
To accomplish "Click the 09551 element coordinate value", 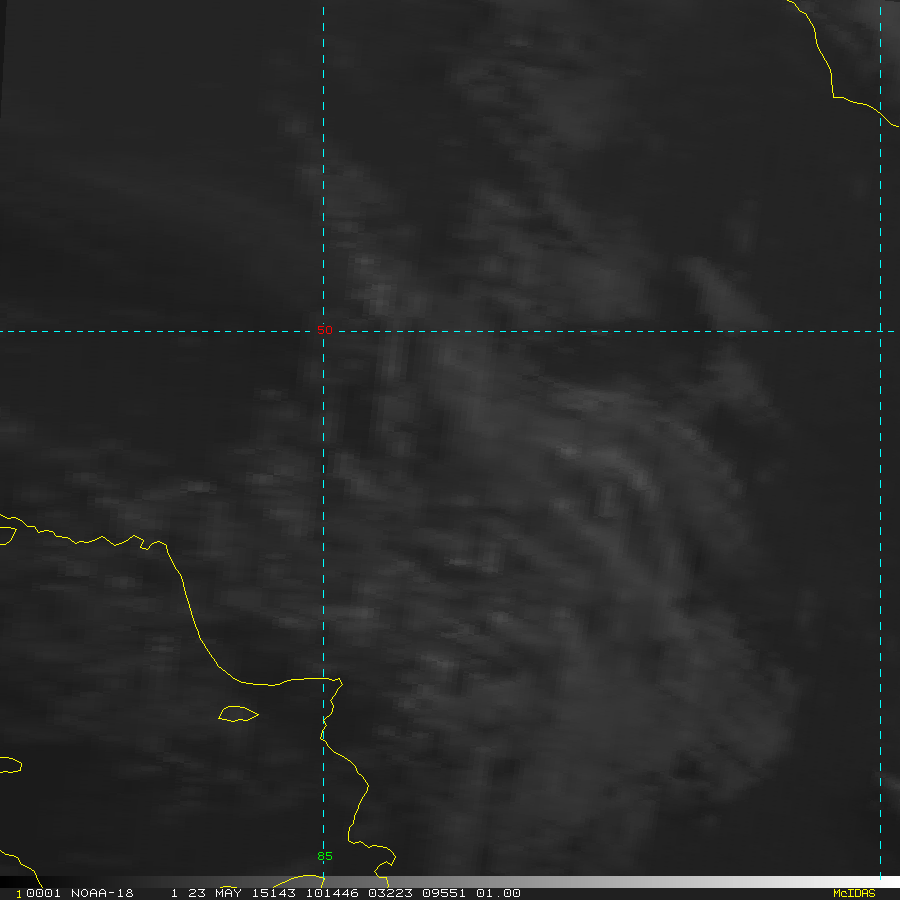I will click(x=445, y=893).
